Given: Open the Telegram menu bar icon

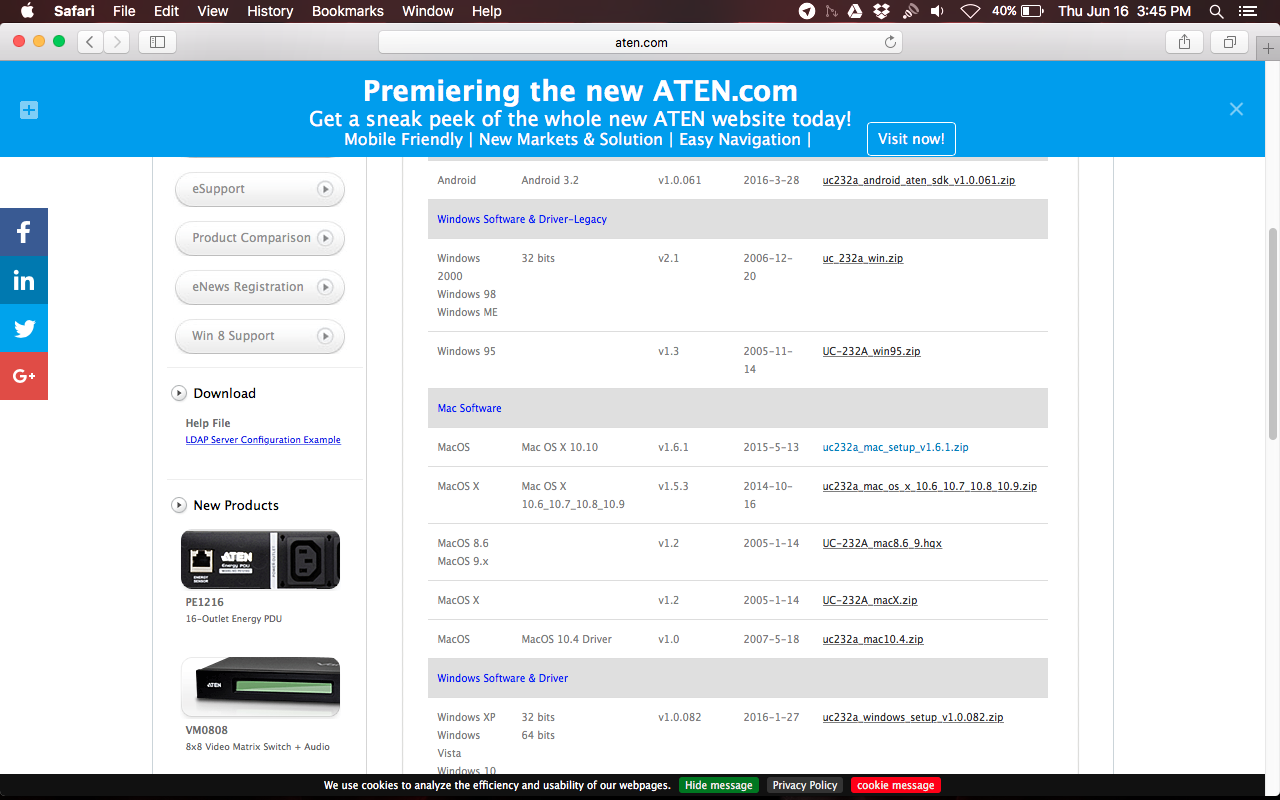Looking at the screenshot, I should [807, 11].
